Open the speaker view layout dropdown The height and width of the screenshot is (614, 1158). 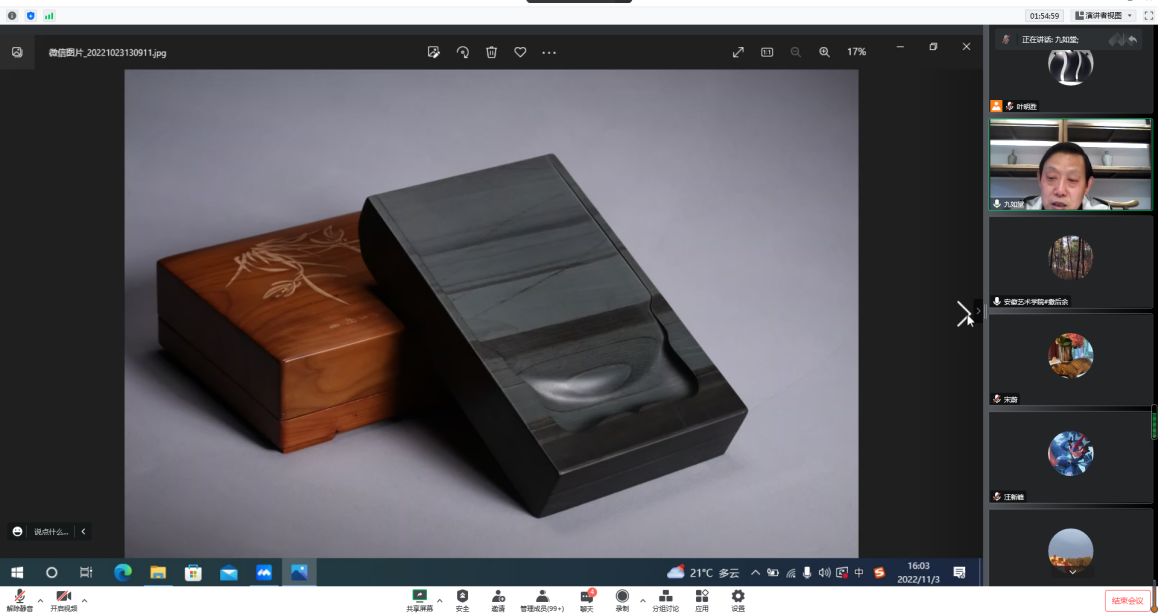[x=1104, y=16]
